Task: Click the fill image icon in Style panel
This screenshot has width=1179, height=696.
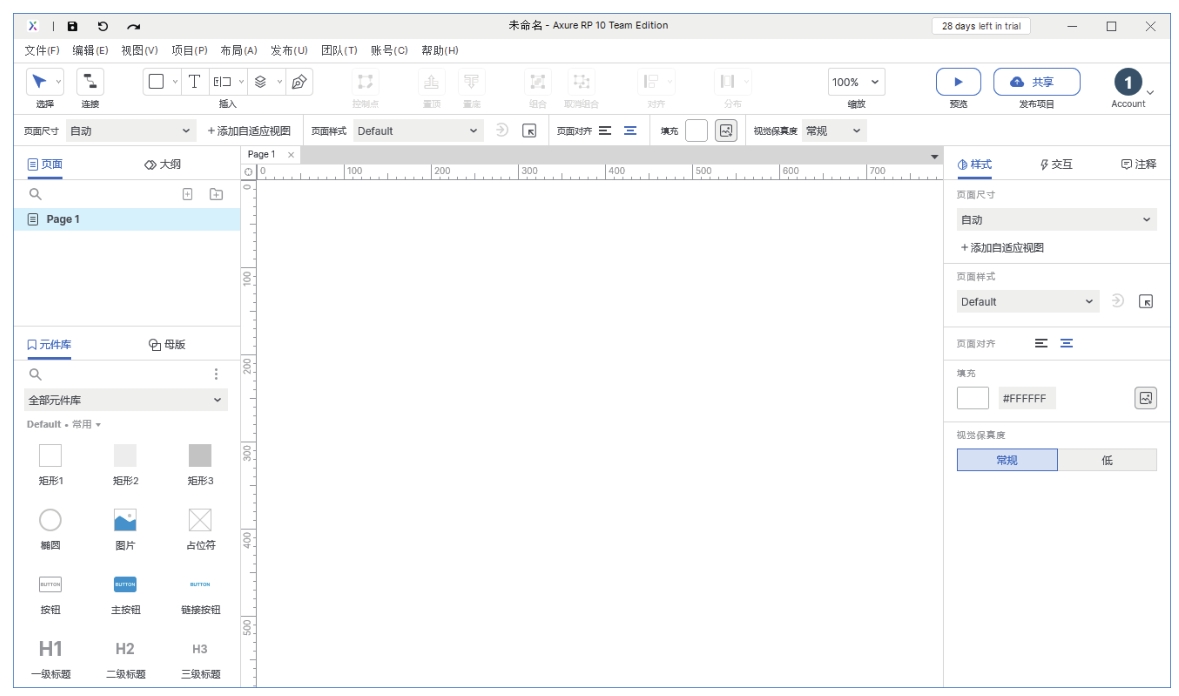Action: 1145,398
